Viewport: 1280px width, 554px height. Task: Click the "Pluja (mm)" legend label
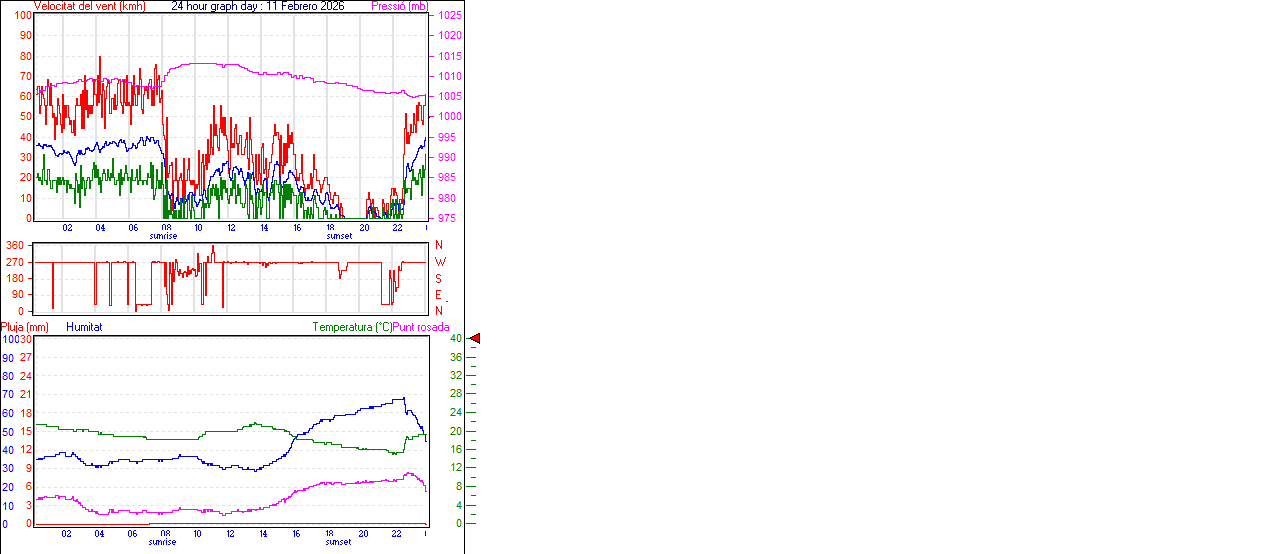[25, 327]
